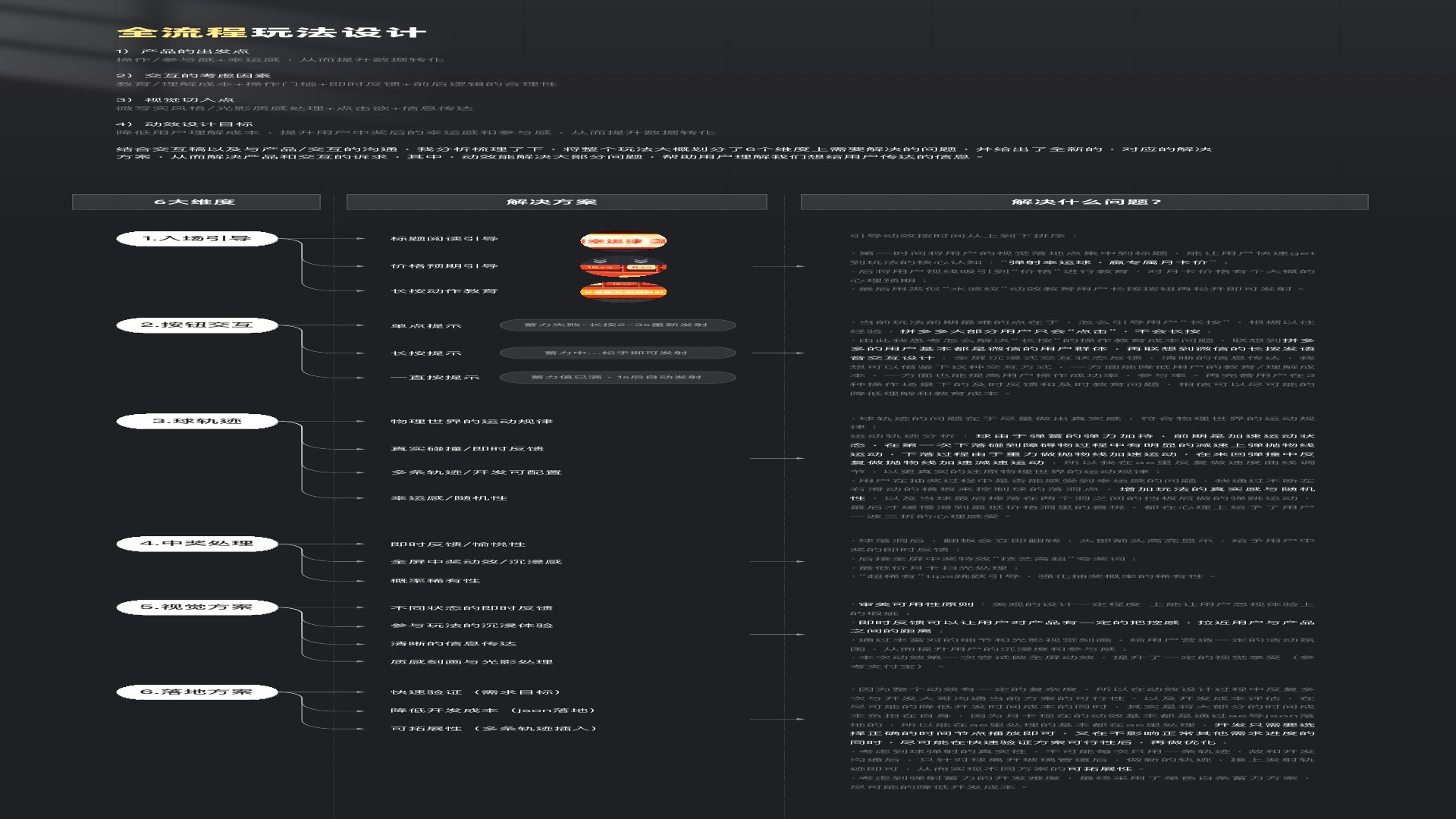Click the '降低开发成本(json落地)' label
The width and height of the screenshot is (1456, 819).
[x=494, y=711]
